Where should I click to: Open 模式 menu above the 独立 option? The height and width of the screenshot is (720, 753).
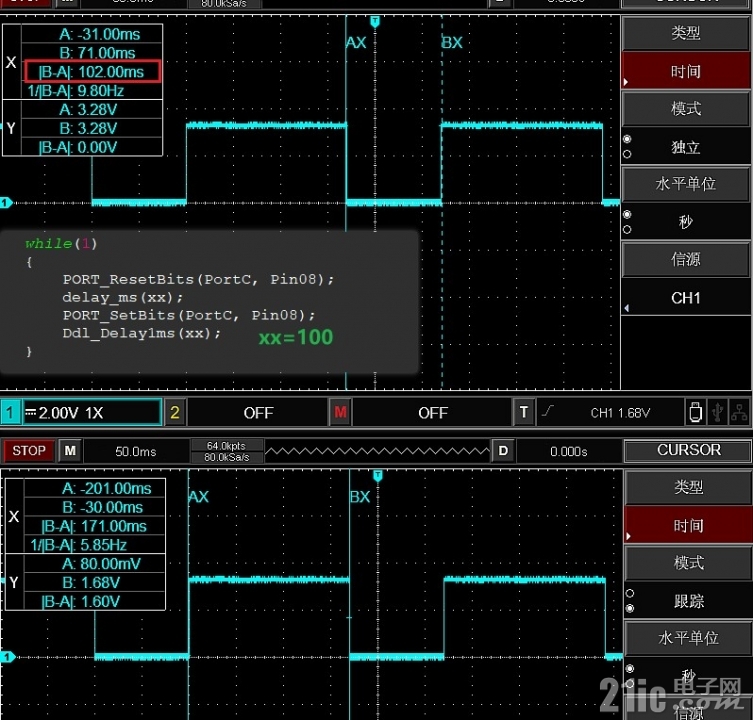[685, 108]
